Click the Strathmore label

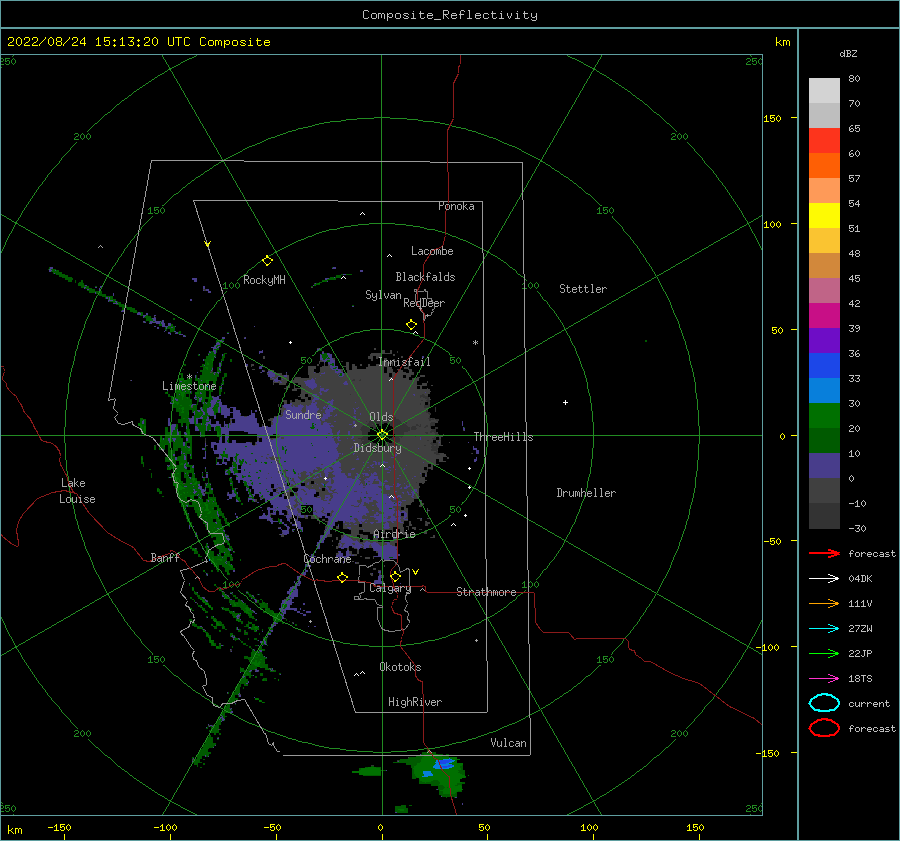tap(486, 592)
